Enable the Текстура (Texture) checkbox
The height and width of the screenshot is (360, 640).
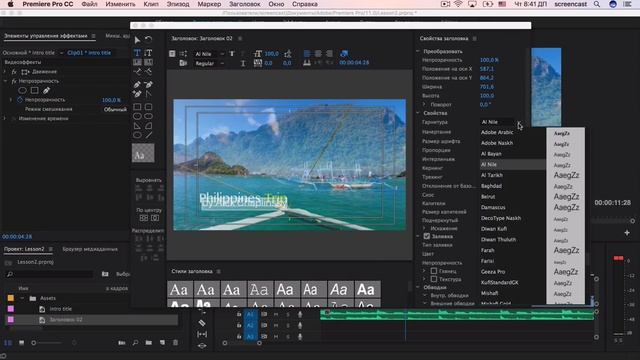pyautogui.click(x=434, y=279)
